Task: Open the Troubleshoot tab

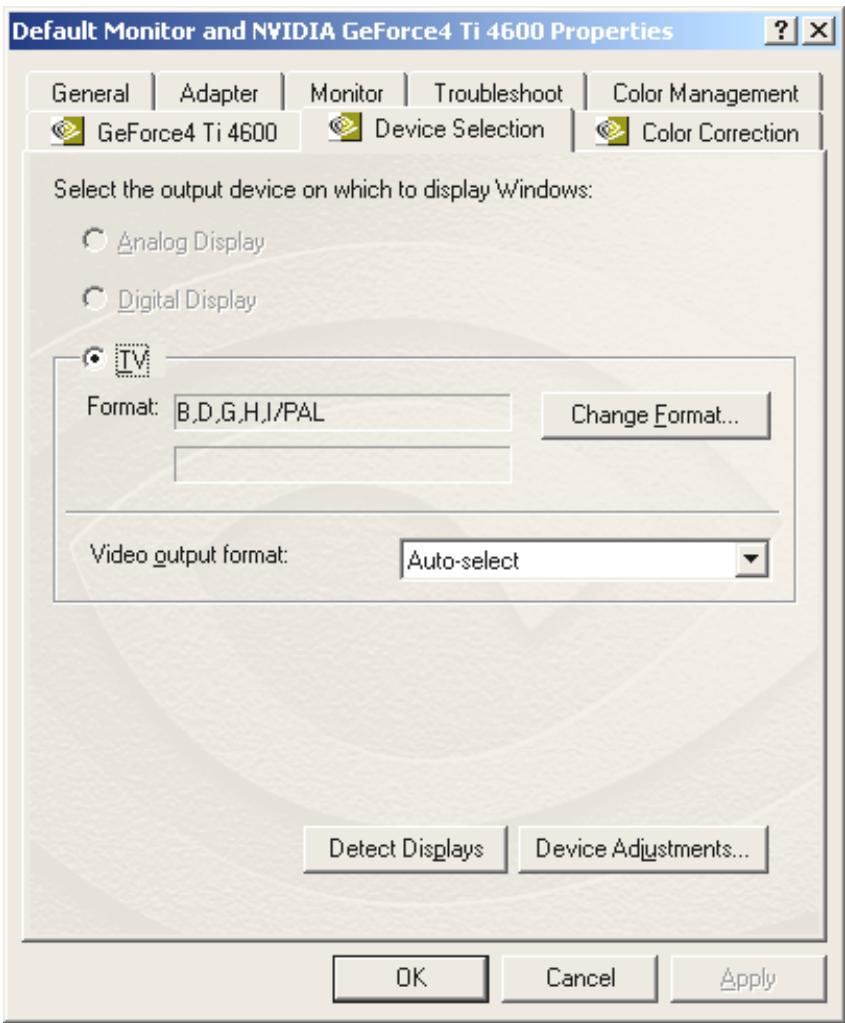Action: point(498,93)
